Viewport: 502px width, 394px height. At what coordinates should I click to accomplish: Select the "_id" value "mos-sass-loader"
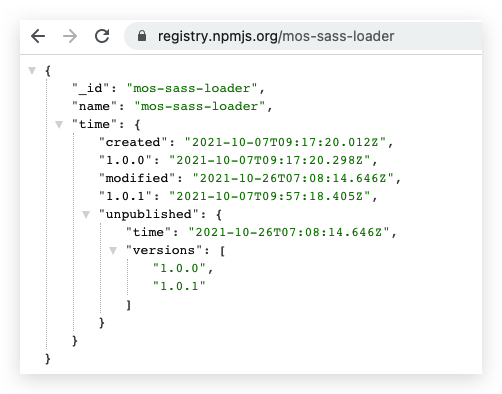click(x=192, y=88)
